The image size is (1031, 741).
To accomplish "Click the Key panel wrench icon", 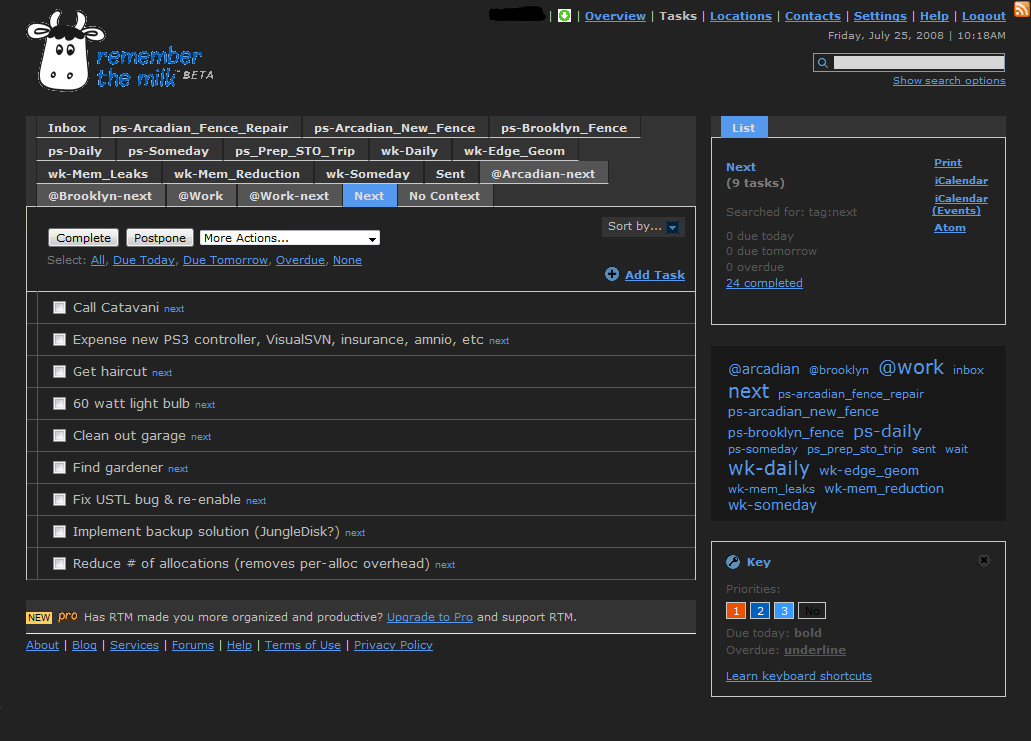I will pyautogui.click(x=733, y=562).
